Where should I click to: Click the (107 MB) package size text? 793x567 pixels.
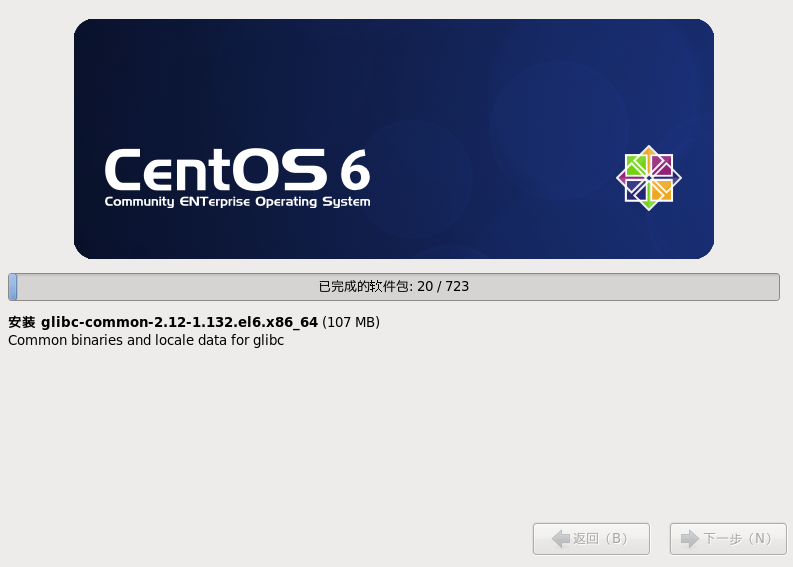click(351, 322)
